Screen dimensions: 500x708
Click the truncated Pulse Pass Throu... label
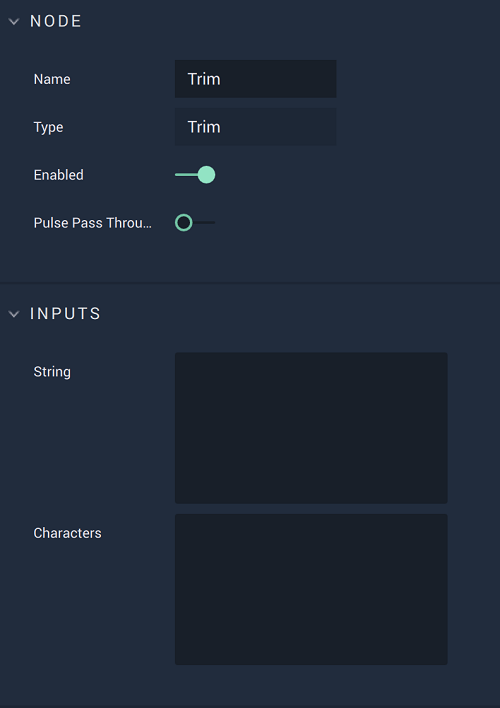click(93, 223)
